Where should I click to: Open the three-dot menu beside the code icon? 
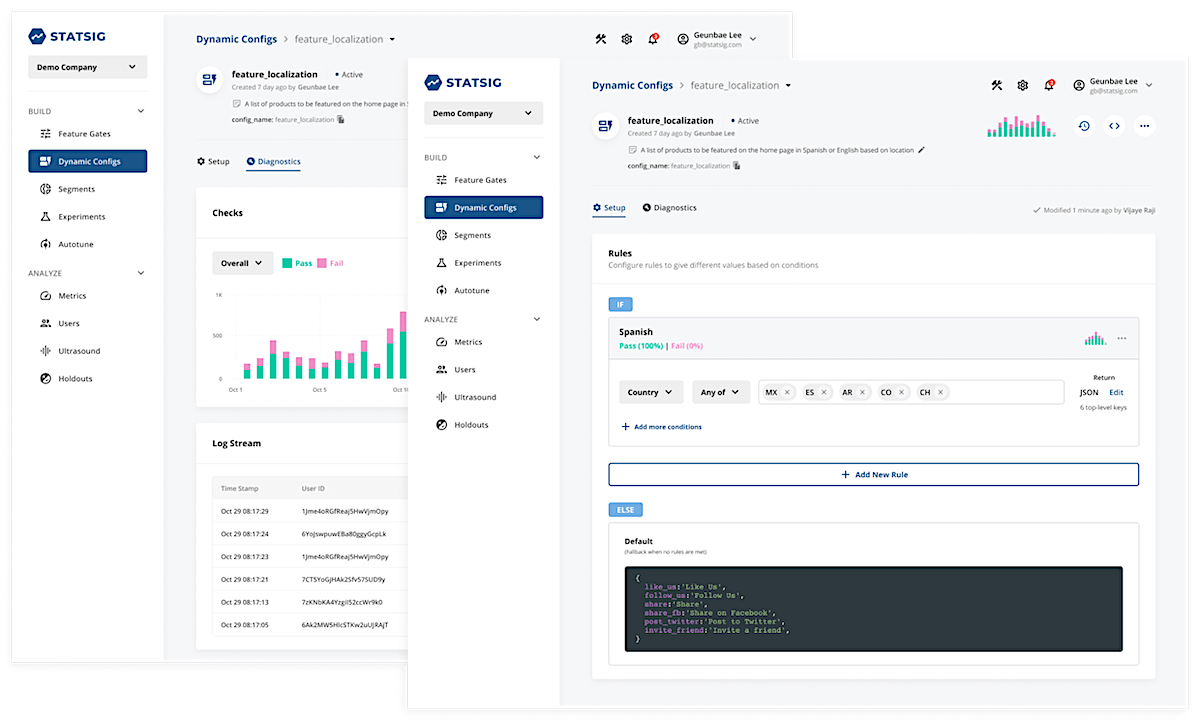pyautogui.click(x=1144, y=126)
